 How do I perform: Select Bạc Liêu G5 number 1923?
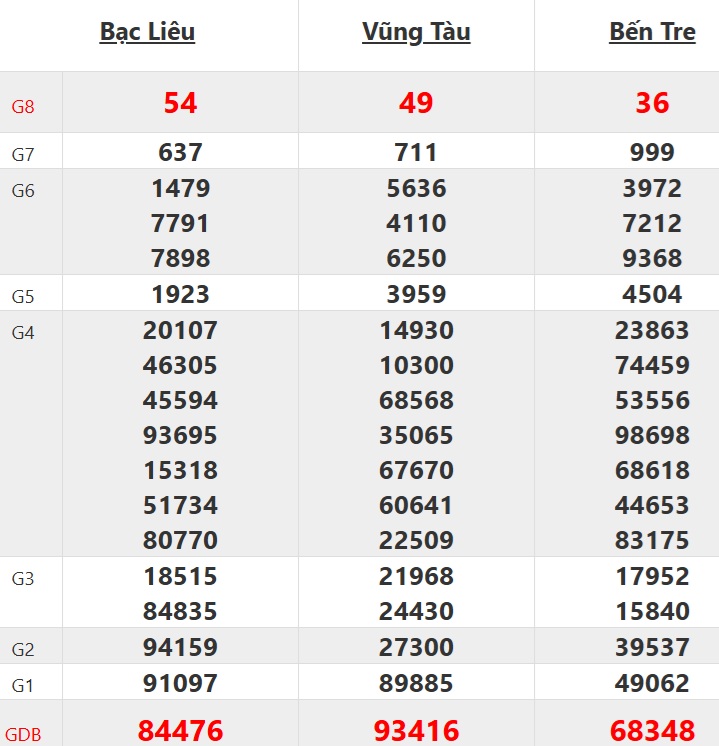pyautogui.click(x=181, y=294)
